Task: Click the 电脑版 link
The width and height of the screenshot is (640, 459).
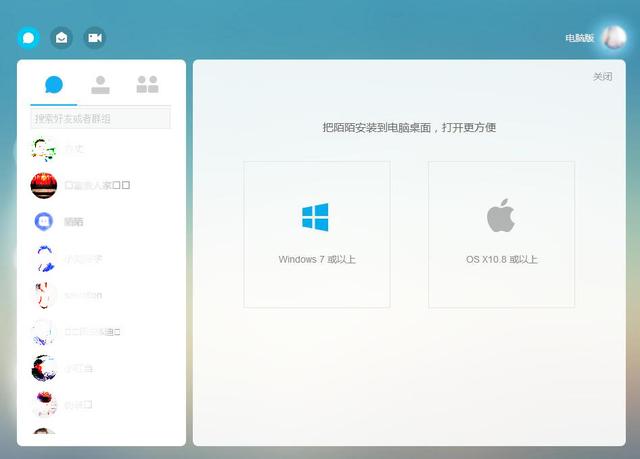Action: pos(579,38)
